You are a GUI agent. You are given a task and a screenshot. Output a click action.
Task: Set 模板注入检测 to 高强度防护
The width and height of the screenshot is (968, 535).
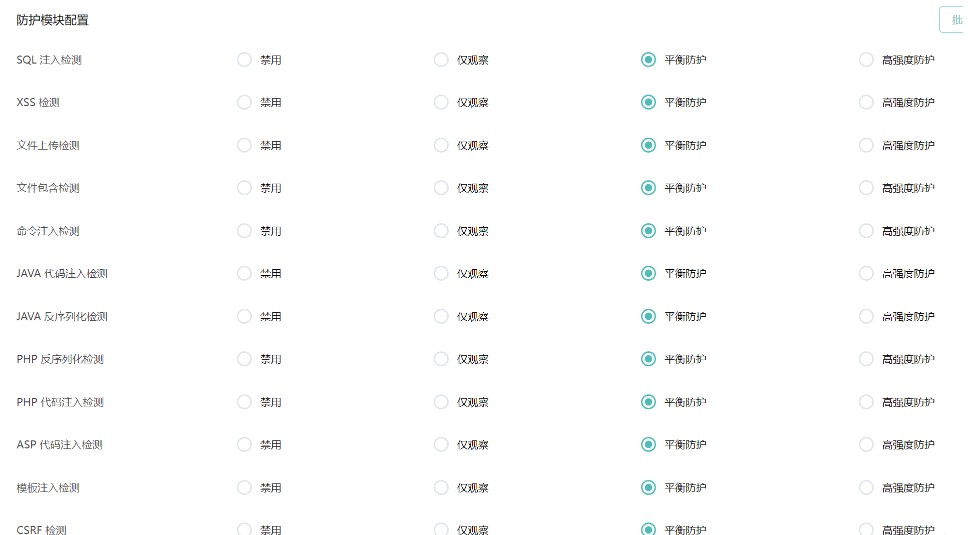[866, 488]
